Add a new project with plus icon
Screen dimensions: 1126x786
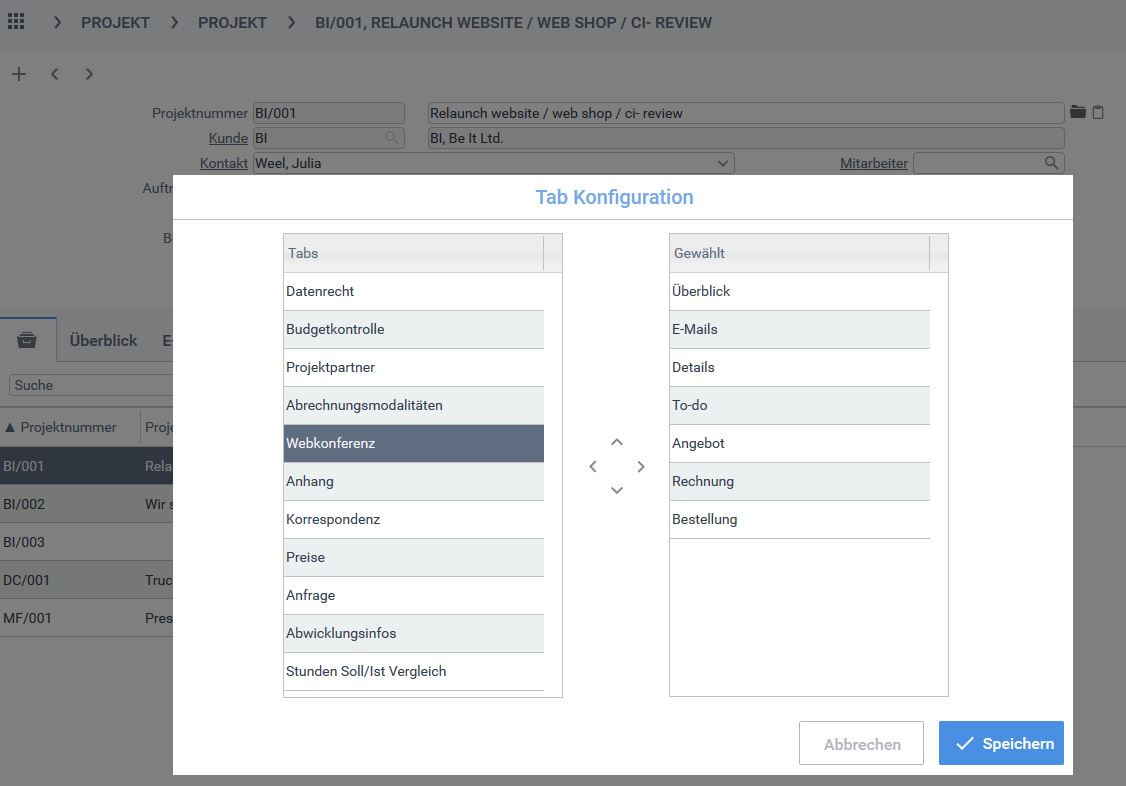click(x=19, y=74)
